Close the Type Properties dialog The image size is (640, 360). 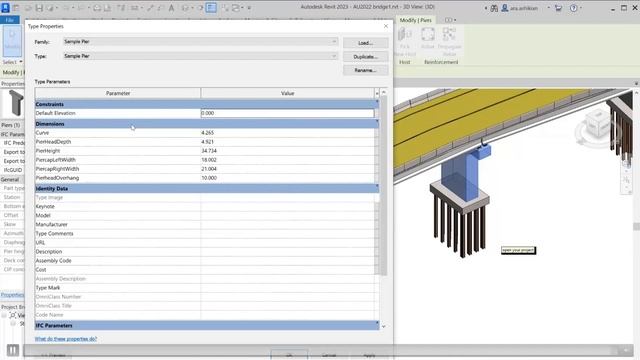point(386,26)
